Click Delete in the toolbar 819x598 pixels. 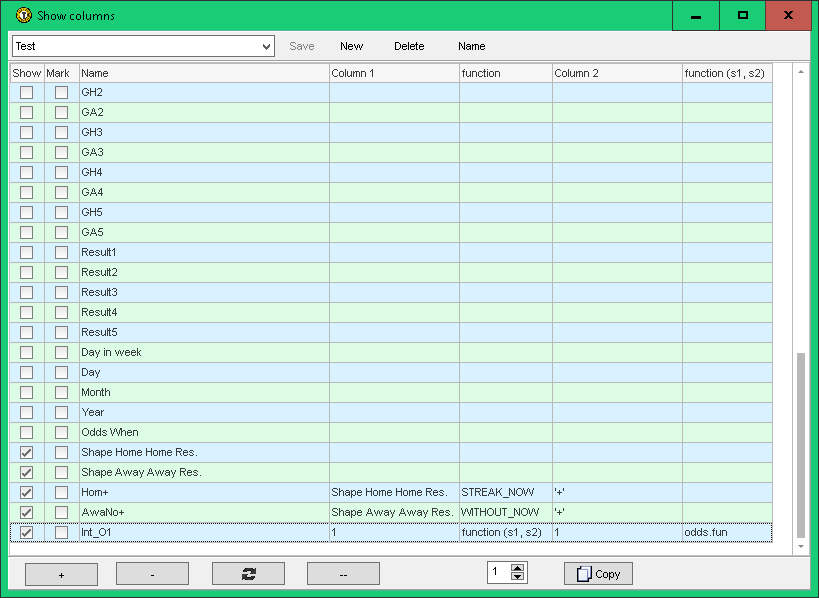click(408, 46)
